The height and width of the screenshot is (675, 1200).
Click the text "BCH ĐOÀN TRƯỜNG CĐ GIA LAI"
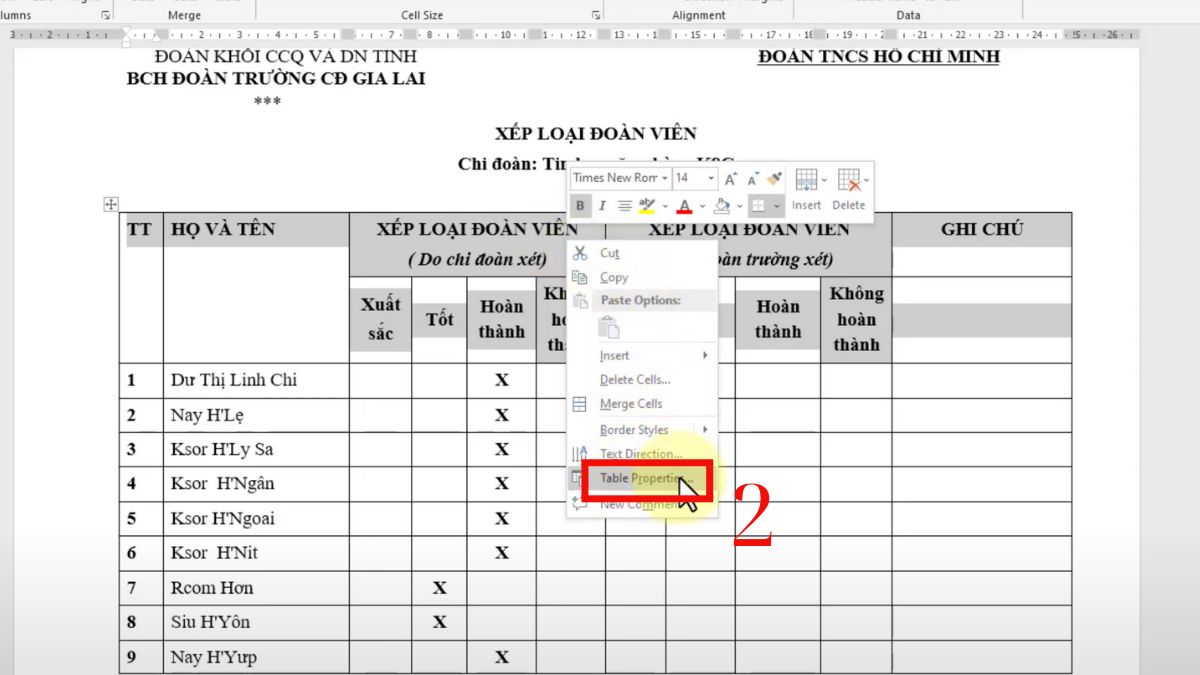(276, 78)
